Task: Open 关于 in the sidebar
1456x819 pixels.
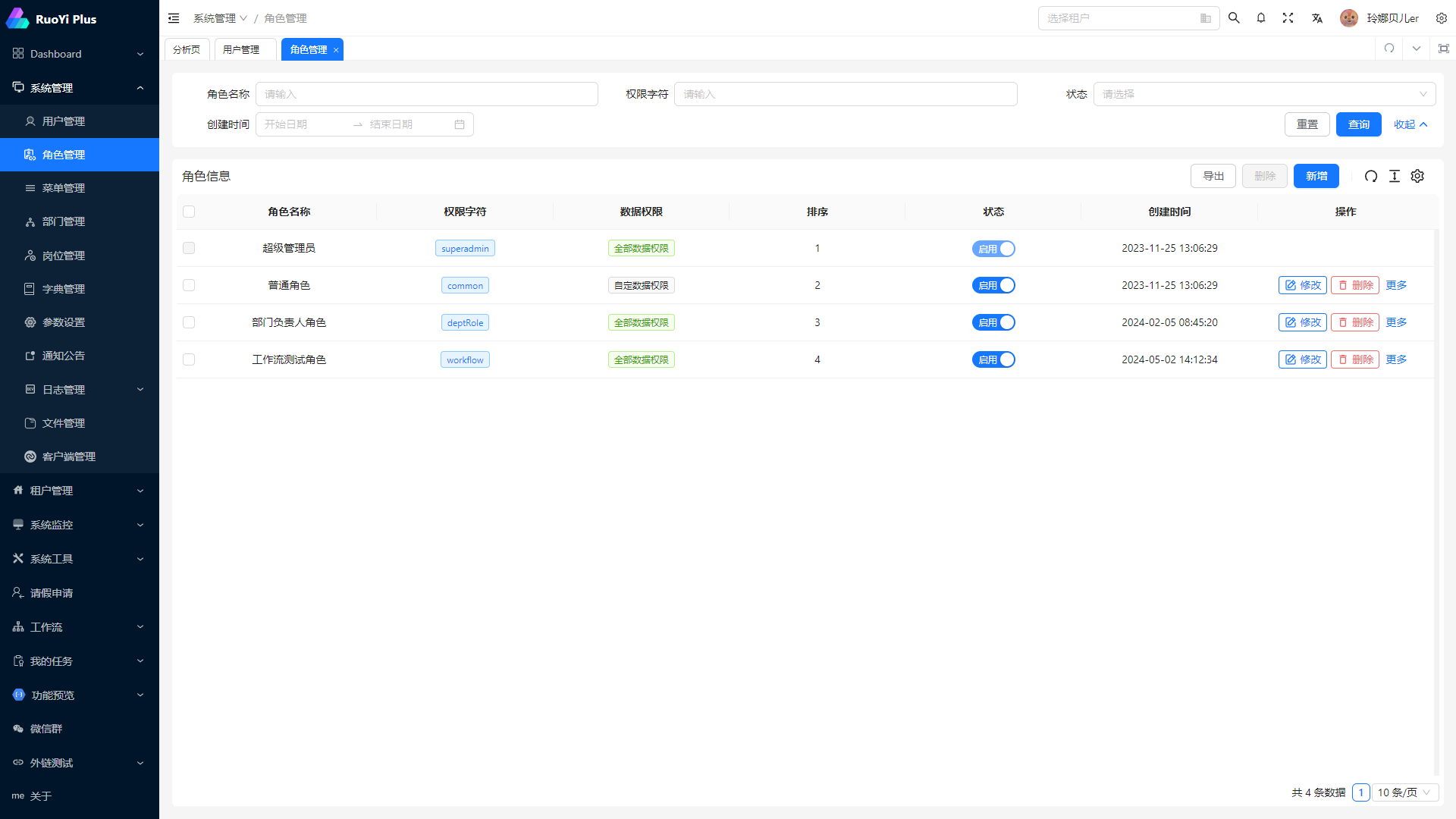Action: [x=80, y=796]
